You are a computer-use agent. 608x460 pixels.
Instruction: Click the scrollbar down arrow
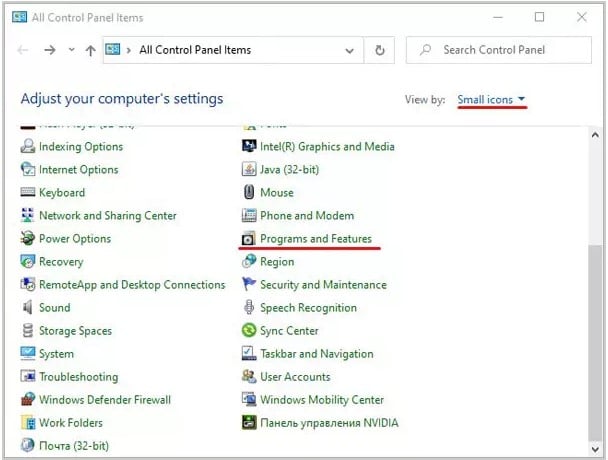pos(595,449)
